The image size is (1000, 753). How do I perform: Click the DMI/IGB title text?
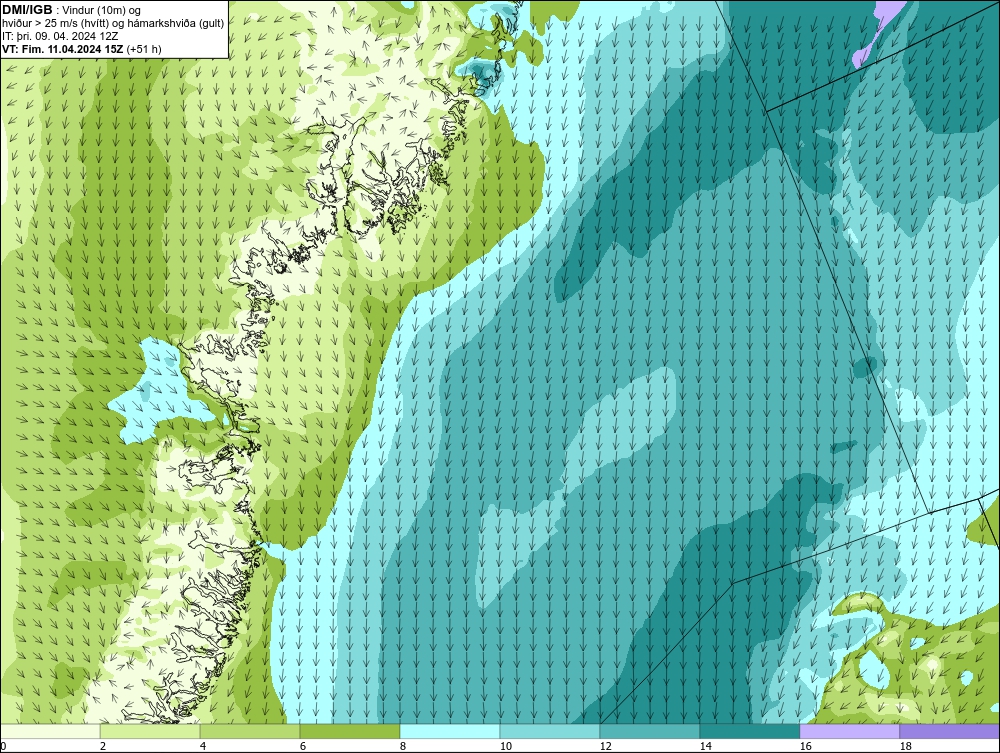27,10
